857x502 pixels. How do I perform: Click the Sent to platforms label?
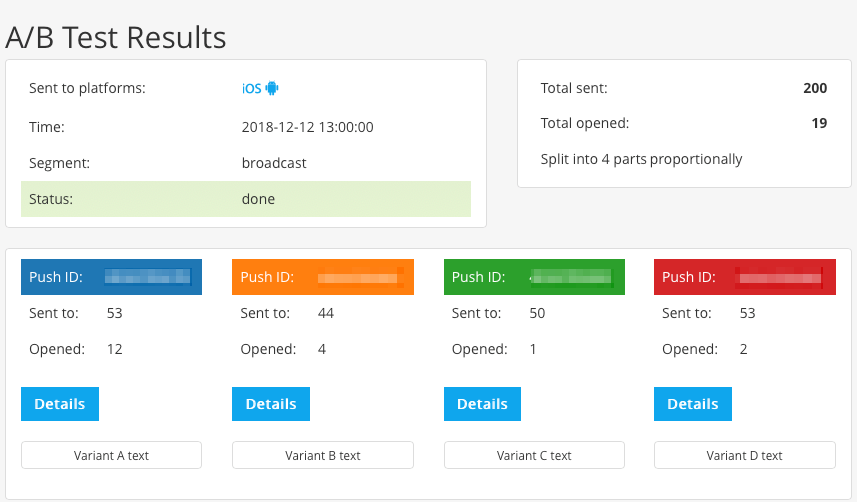pos(87,89)
